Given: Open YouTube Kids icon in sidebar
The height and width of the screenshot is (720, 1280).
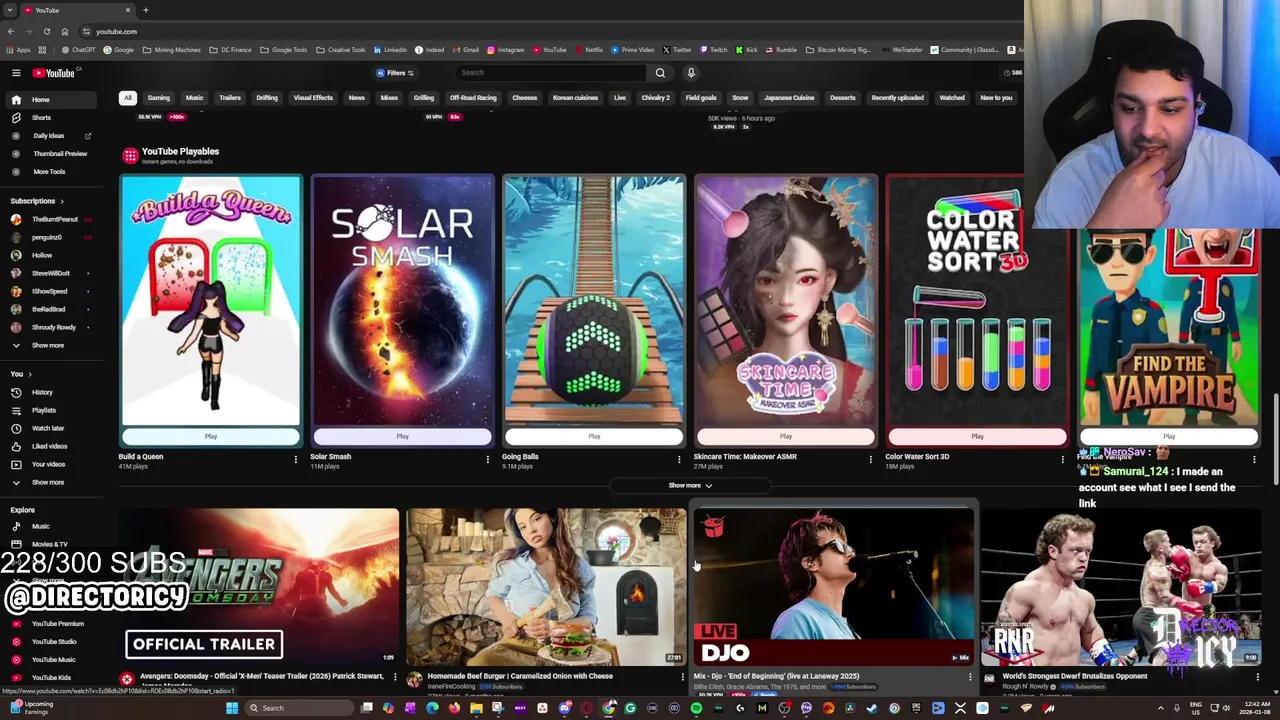Looking at the screenshot, I should (16, 678).
